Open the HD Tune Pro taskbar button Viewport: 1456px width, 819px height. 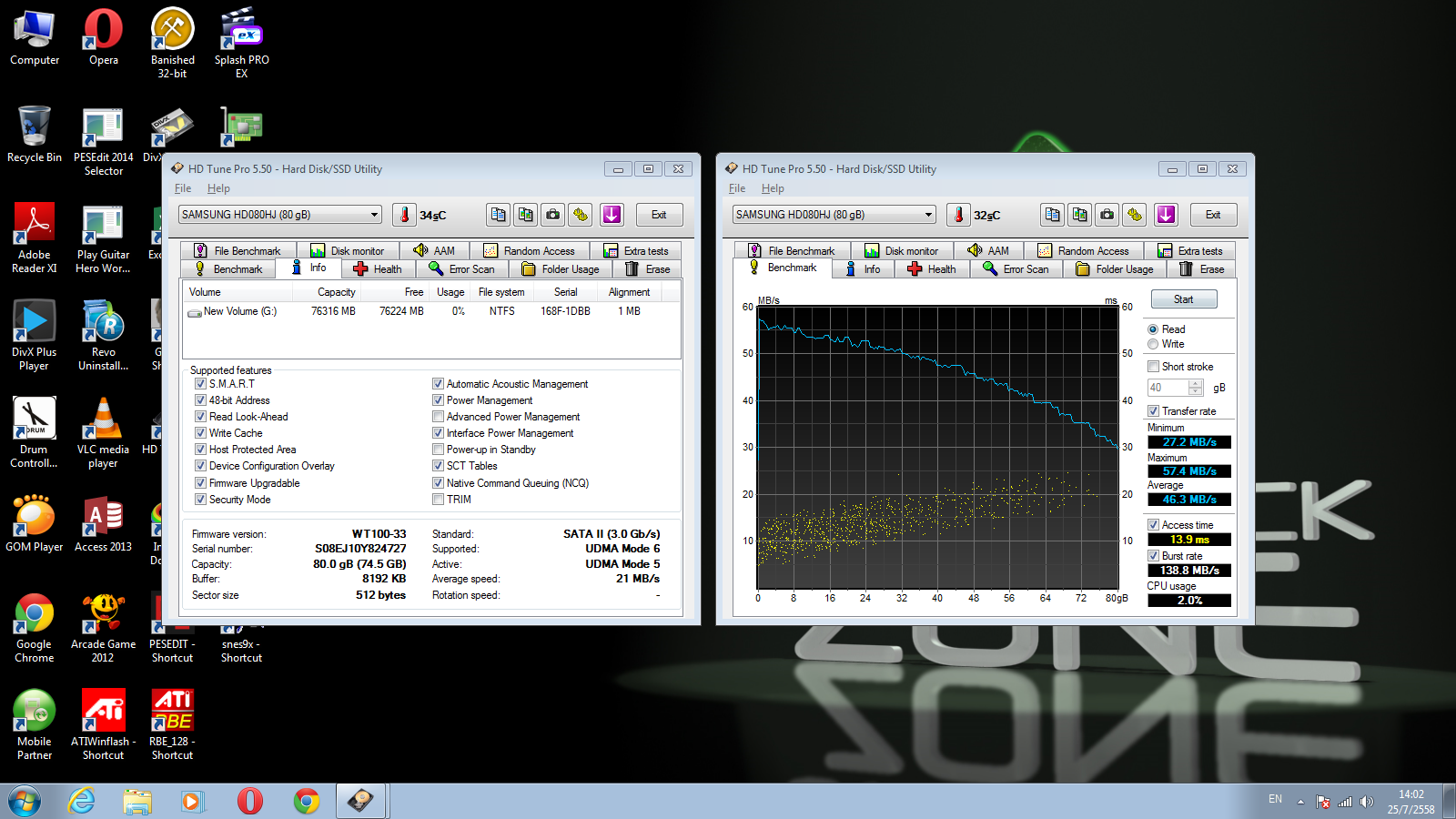pyautogui.click(x=362, y=801)
